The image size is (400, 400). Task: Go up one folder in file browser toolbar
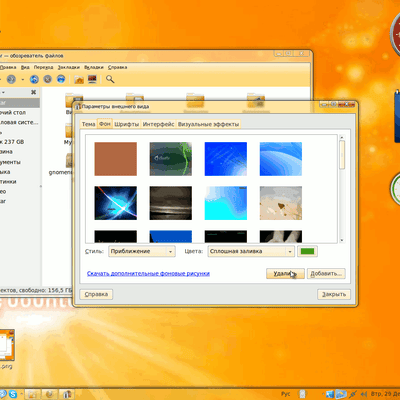click(34, 79)
